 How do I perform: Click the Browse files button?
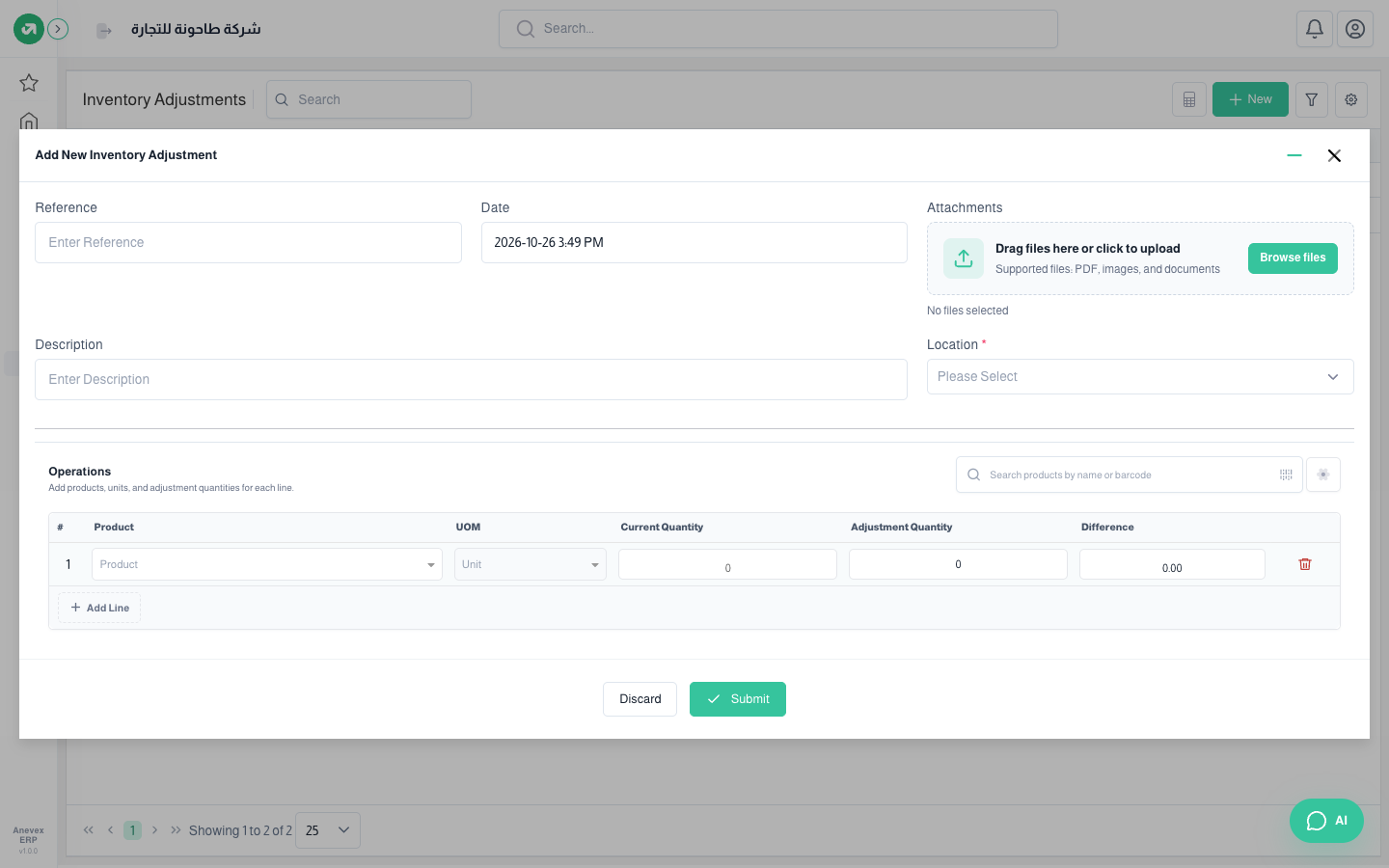1293,258
